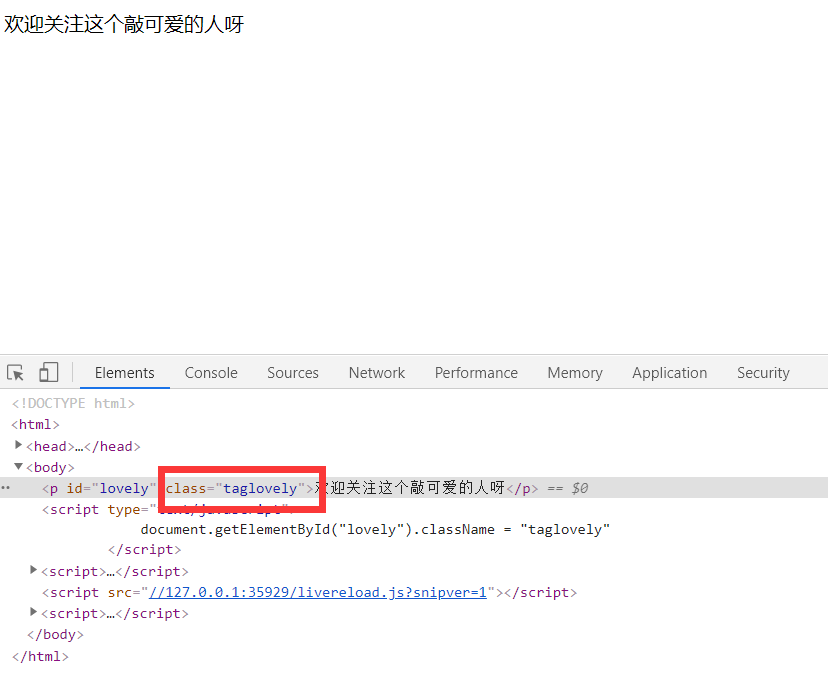Expand the collapsed script node above livereload script
This screenshot has height=674, width=828.
point(33,570)
